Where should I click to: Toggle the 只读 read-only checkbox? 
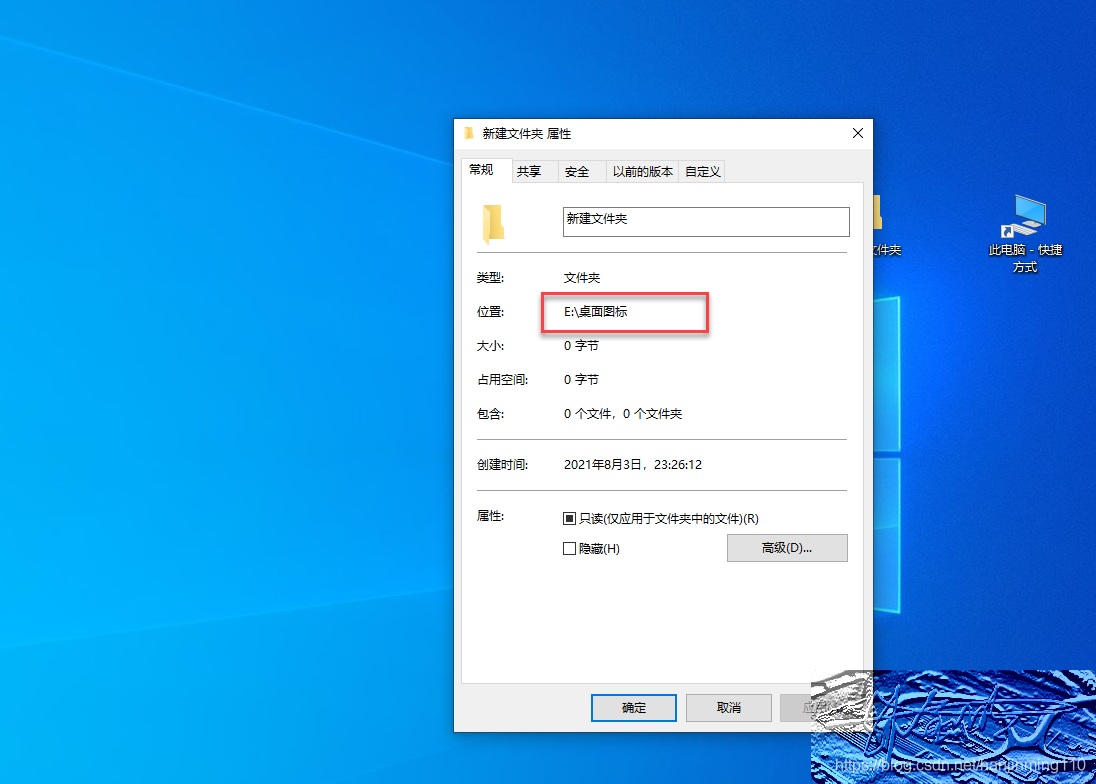pos(569,518)
